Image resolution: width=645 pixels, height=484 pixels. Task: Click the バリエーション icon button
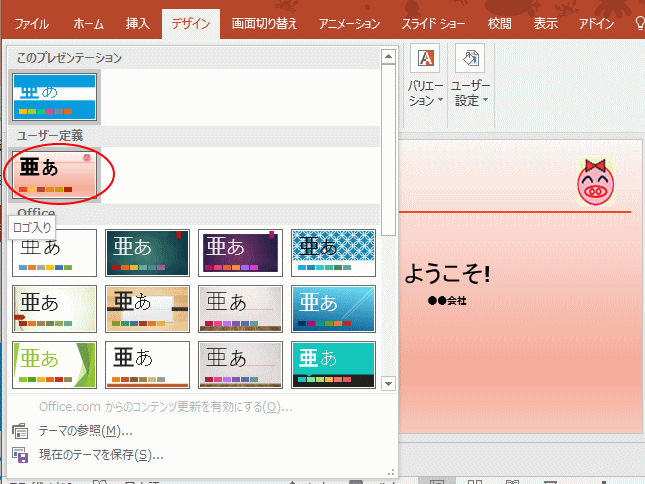point(425,58)
